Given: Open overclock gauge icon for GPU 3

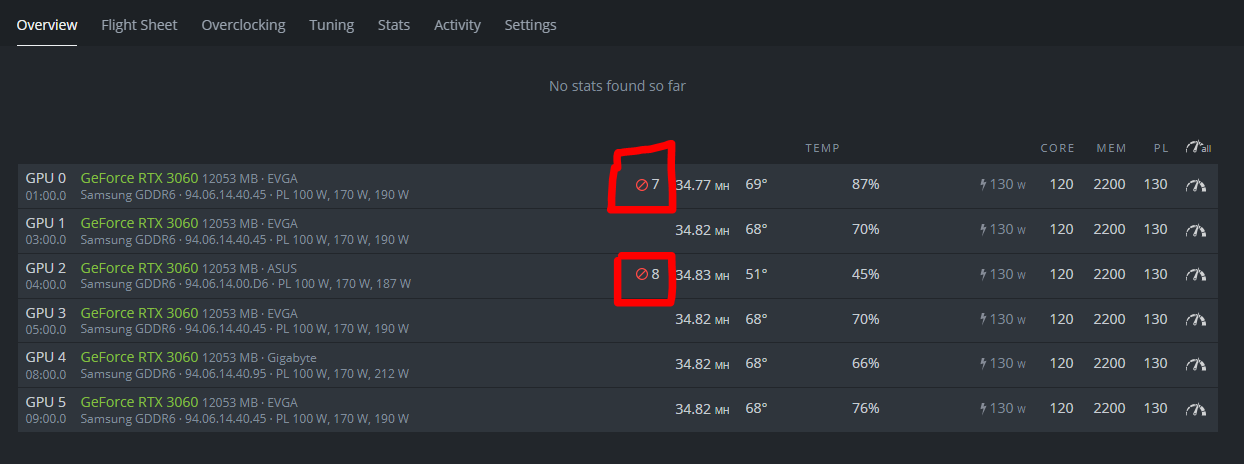Looking at the screenshot, I should click(1196, 320).
